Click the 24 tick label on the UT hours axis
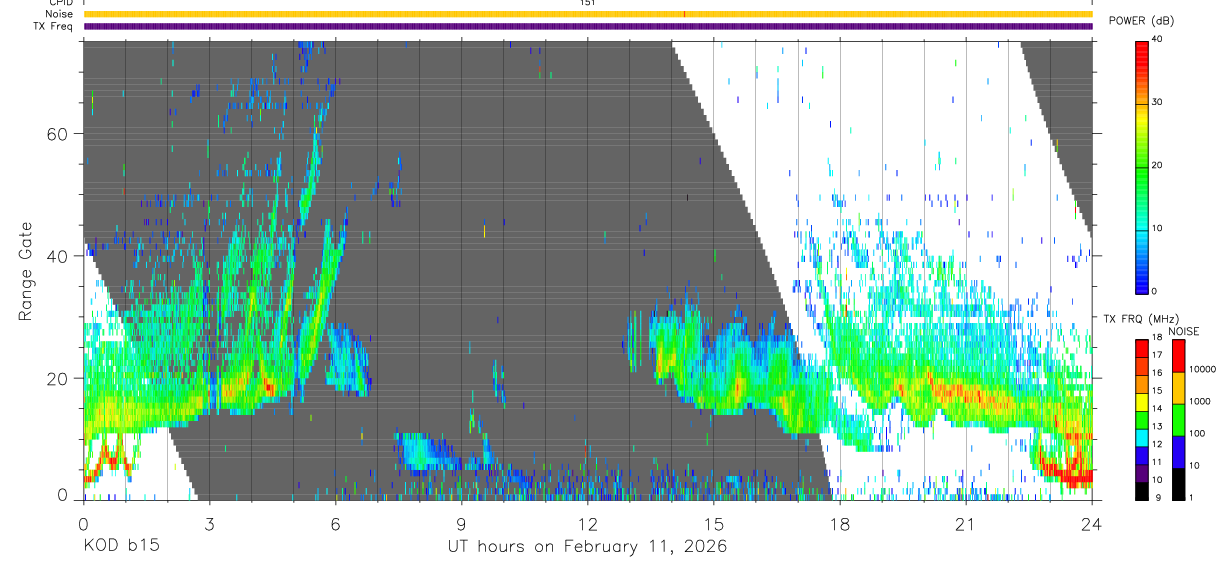The height and width of the screenshot is (567, 1228). 1092,523
